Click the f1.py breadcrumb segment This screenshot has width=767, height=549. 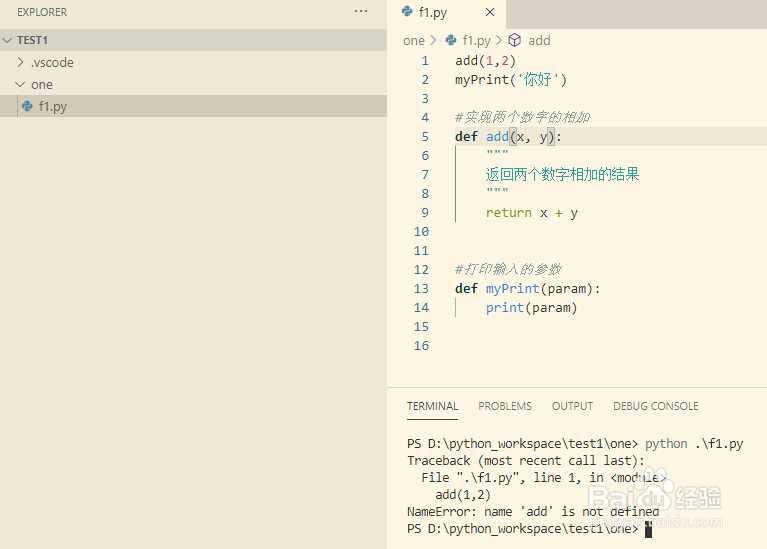coord(476,41)
